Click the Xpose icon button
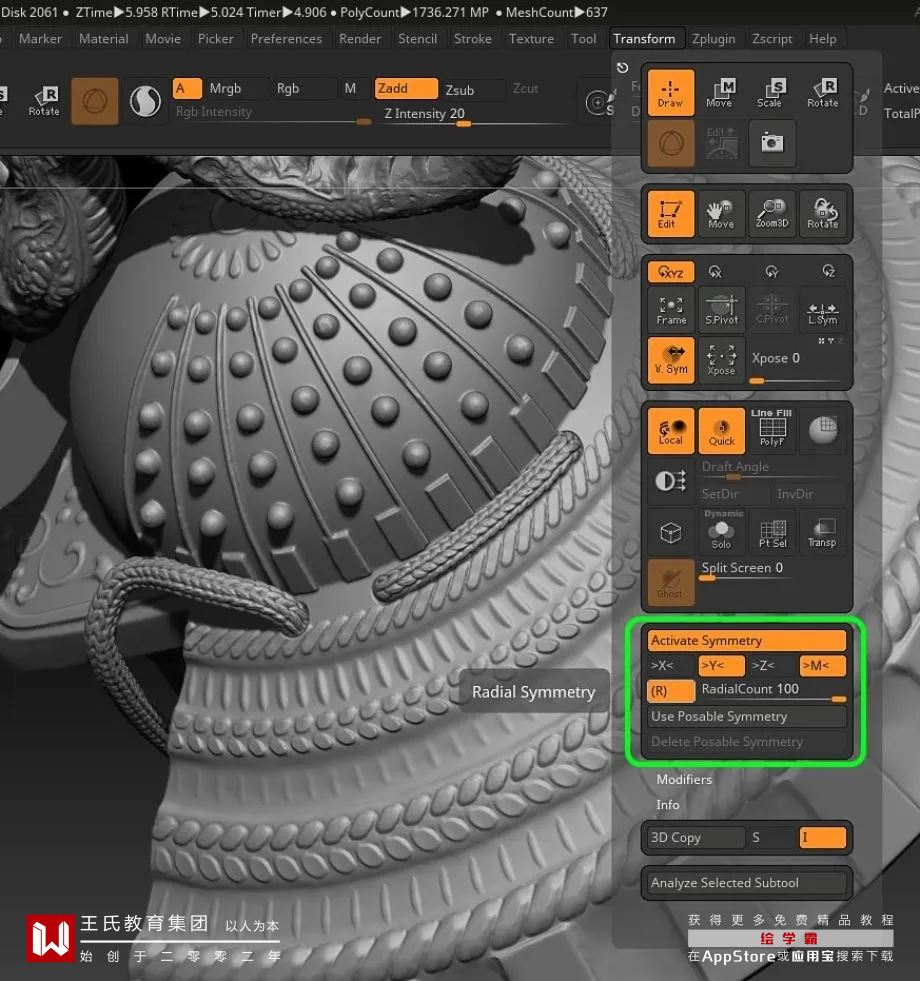The image size is (920, 981). point(721,360)
